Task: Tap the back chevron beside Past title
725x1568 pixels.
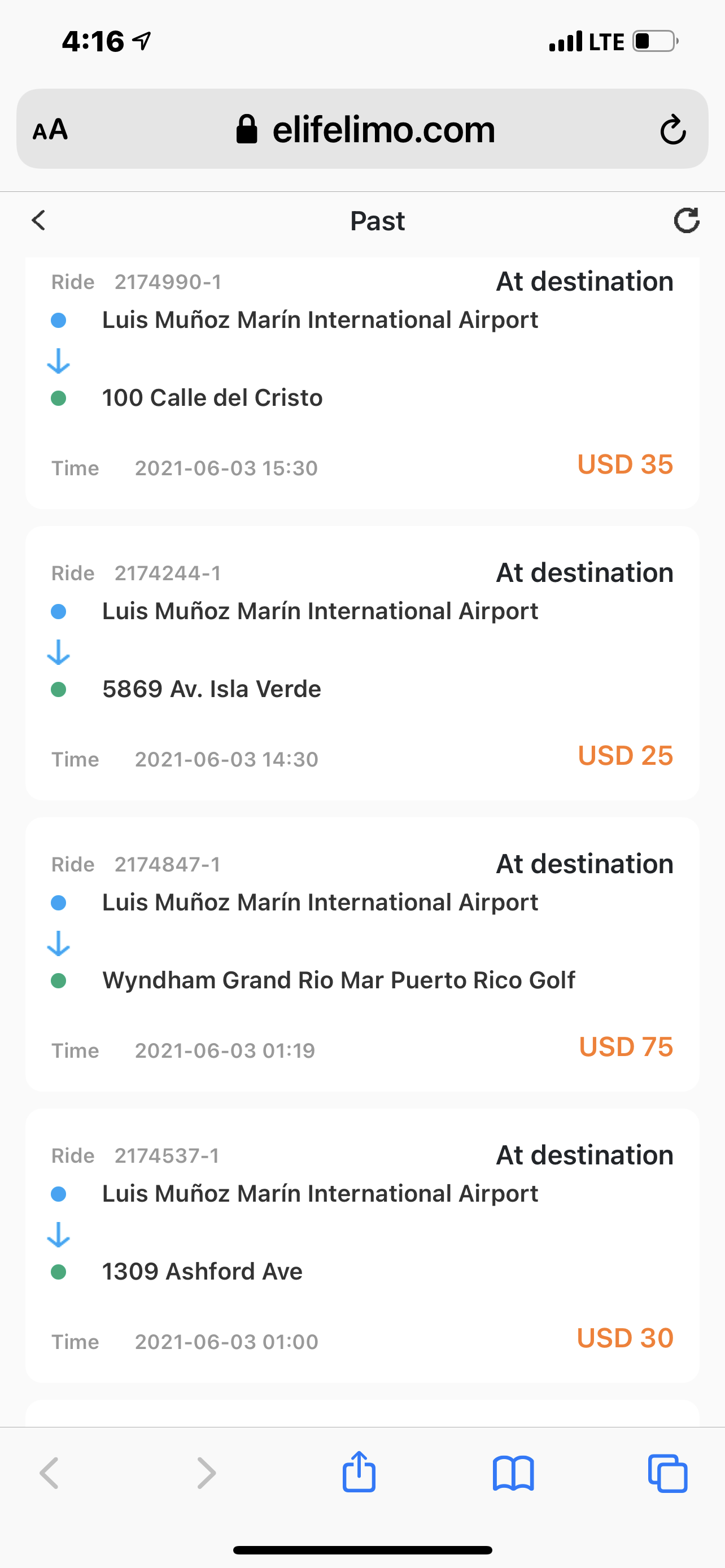Action: tap(39, 220)
